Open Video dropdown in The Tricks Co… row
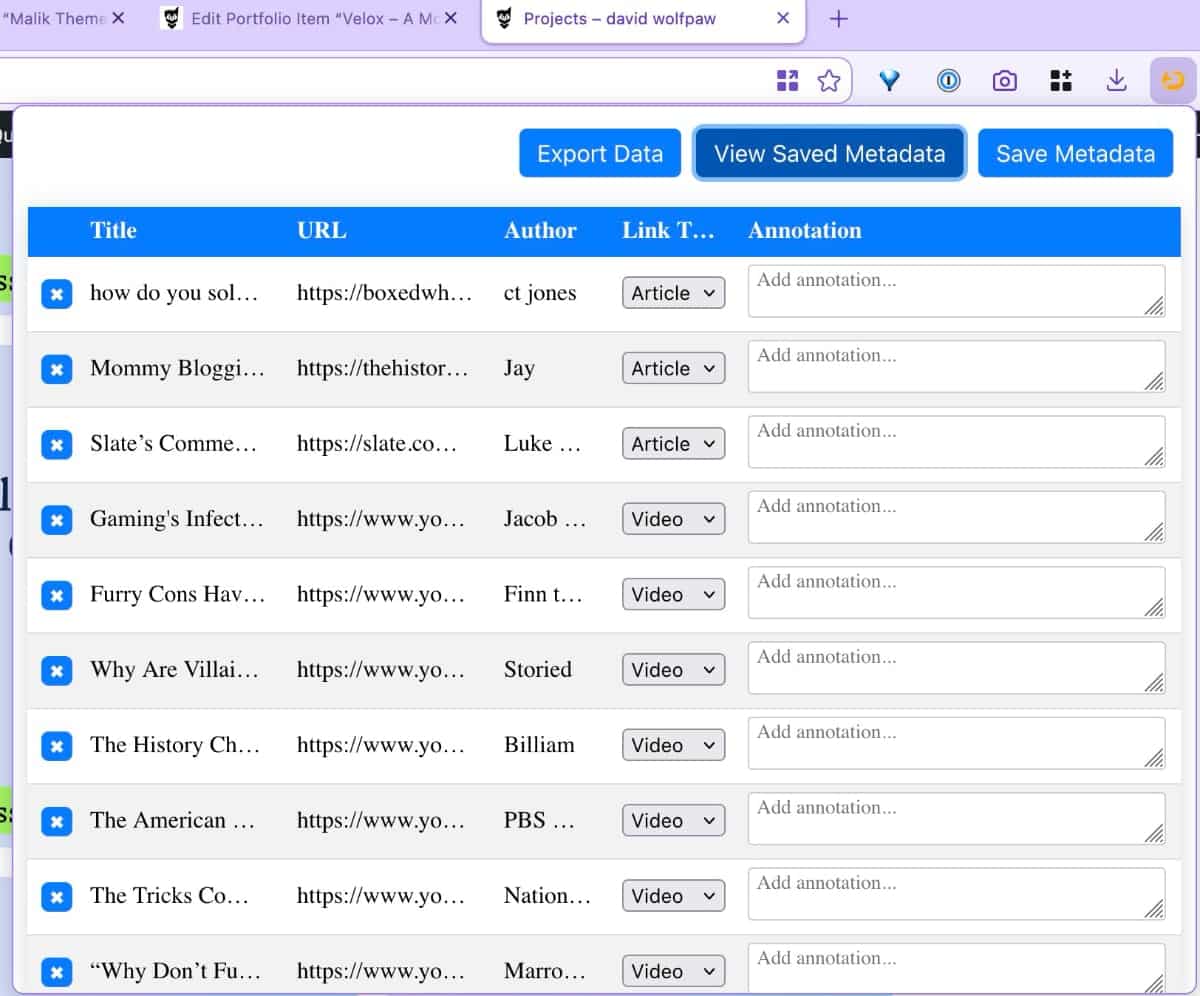 (x=673, y=896)
